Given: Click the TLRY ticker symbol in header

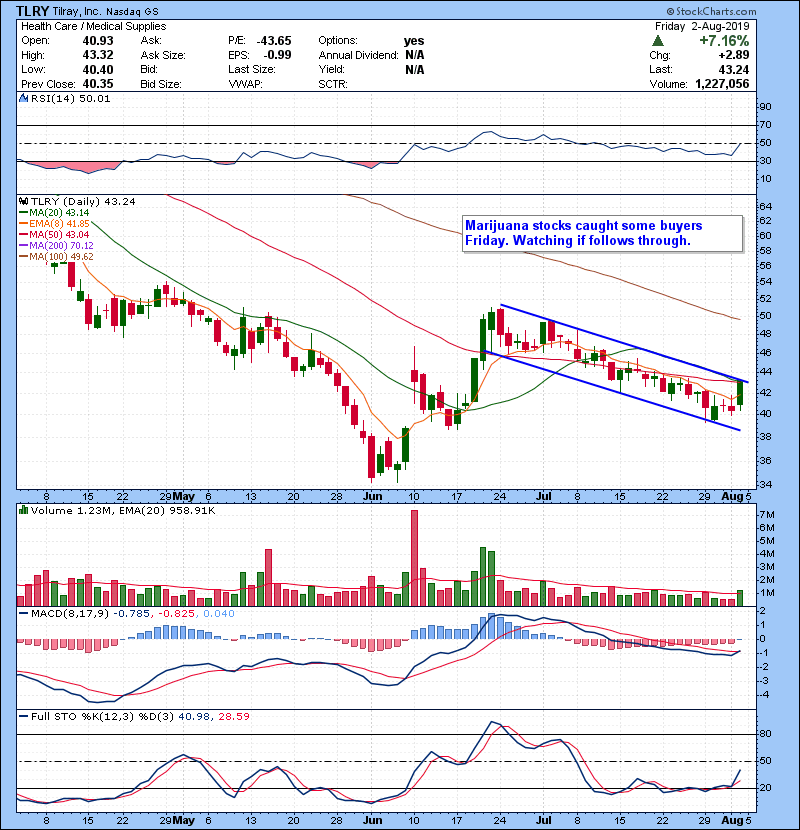Looking at the screenshot, I should pyautogui.click(x=32, y=11).
